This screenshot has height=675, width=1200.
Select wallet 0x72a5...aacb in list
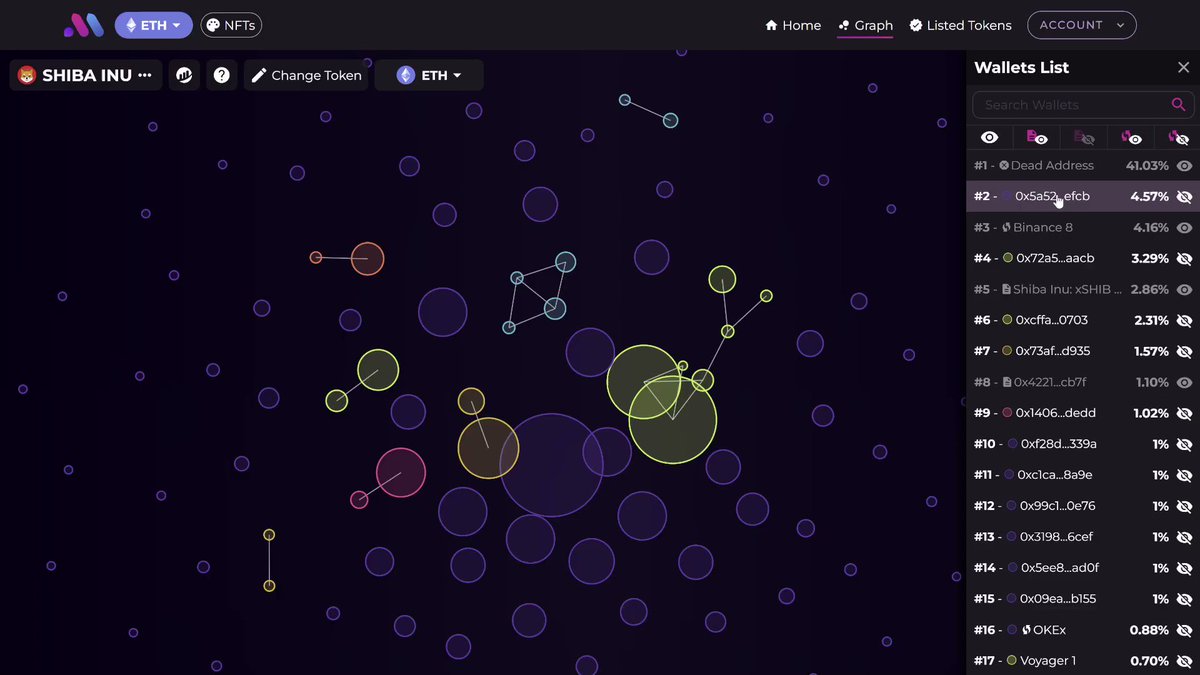pyautogui.click(x=1083, y=259)
